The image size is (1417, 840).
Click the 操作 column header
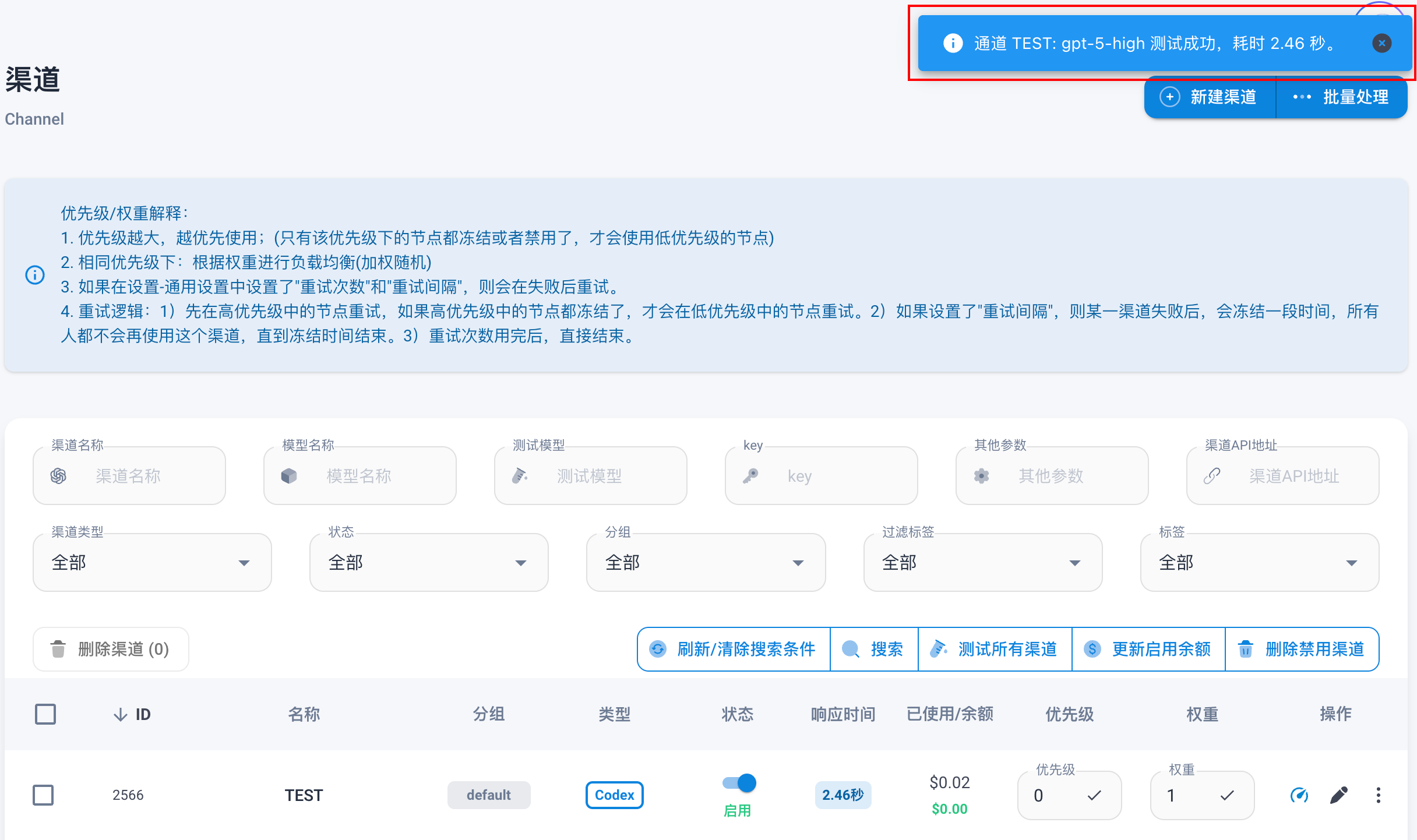[1335, 714]
